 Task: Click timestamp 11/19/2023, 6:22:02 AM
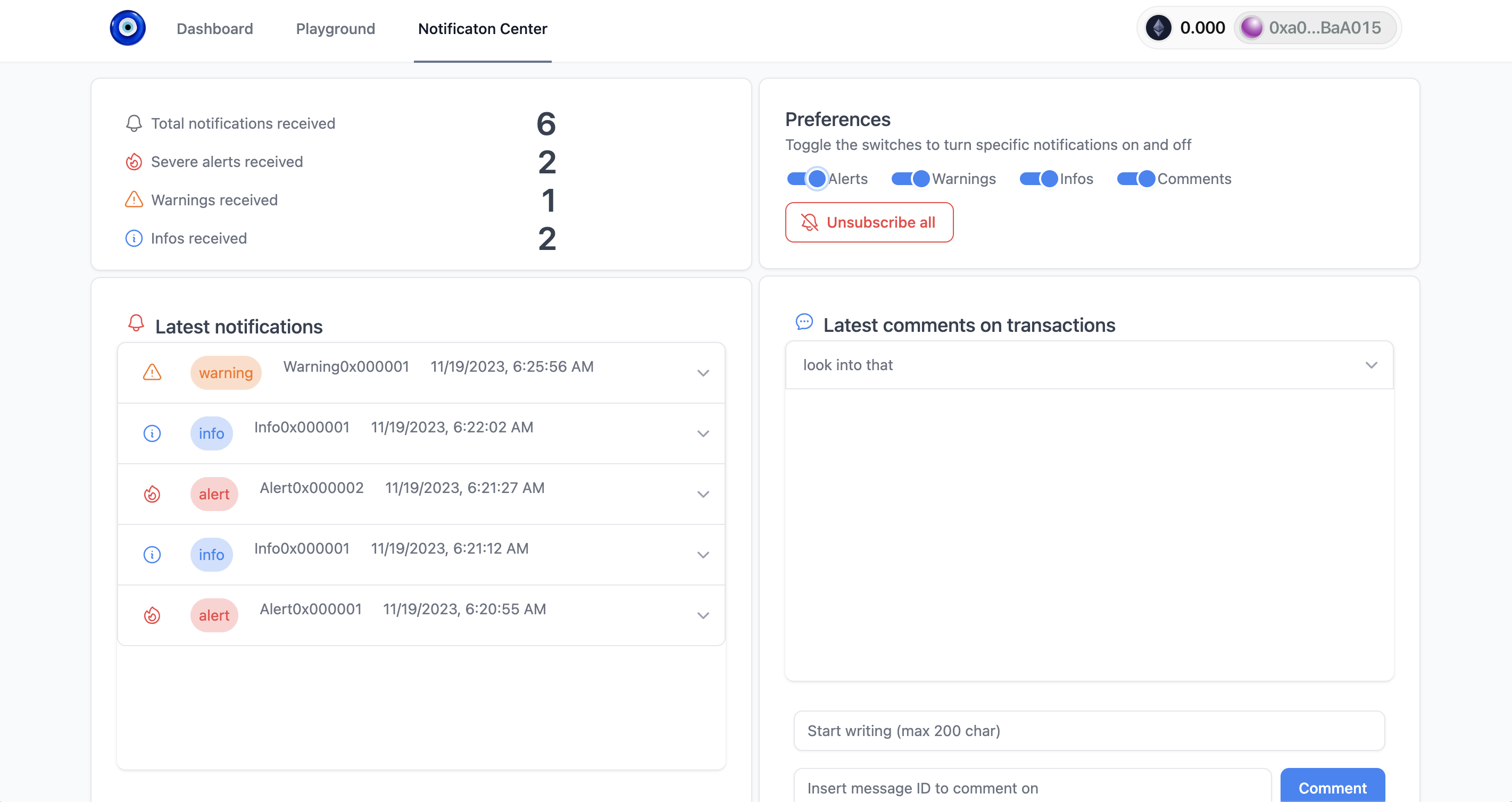[452, 427]
